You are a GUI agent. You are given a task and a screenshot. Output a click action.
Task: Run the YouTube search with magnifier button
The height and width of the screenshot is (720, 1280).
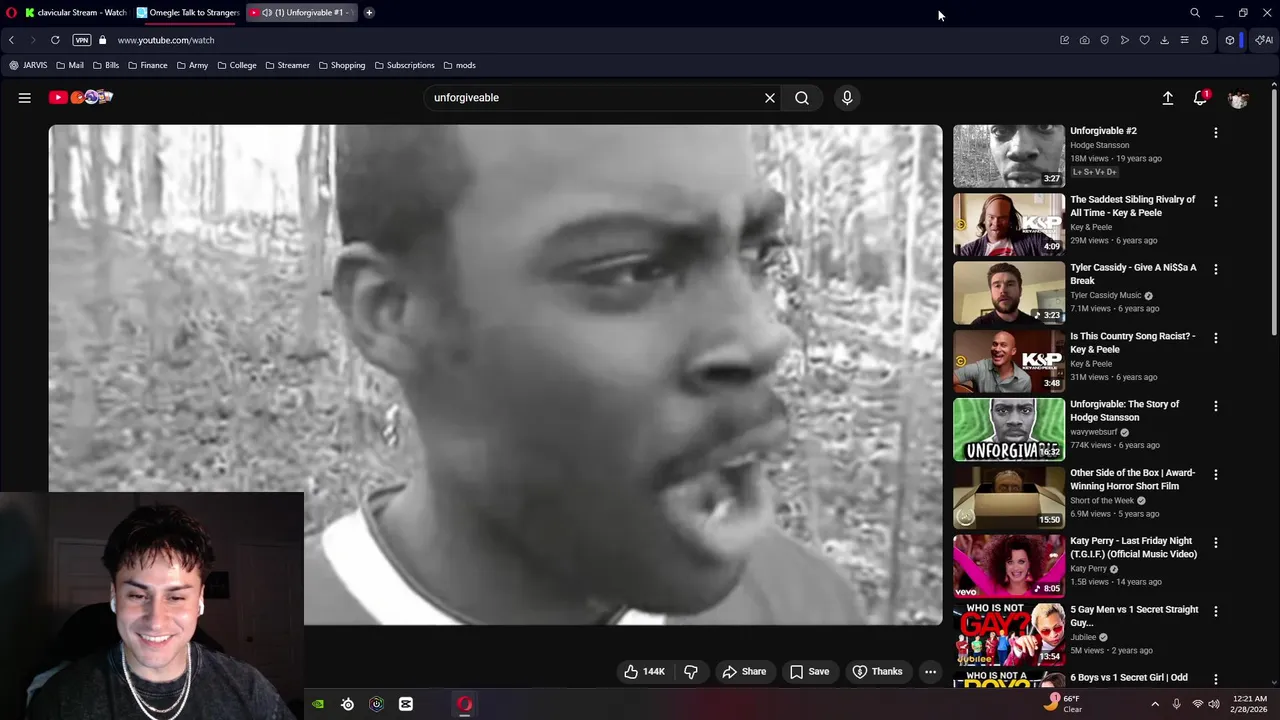(x=802, y=98)
